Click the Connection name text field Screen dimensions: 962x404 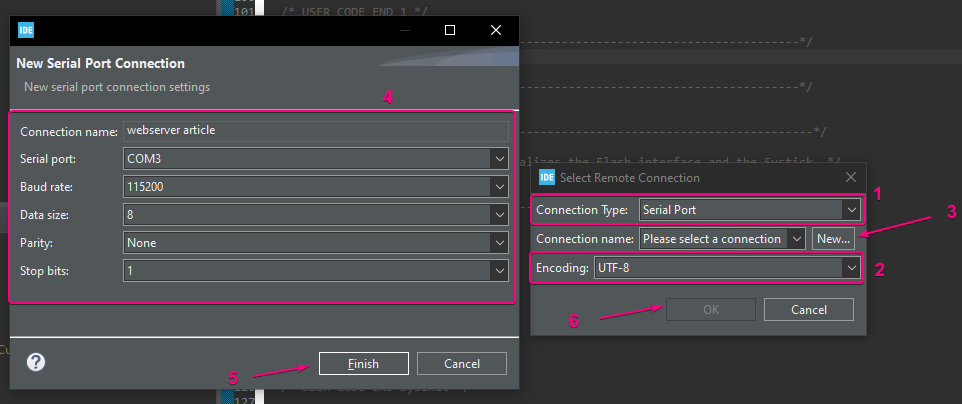(x=315, y=131)
